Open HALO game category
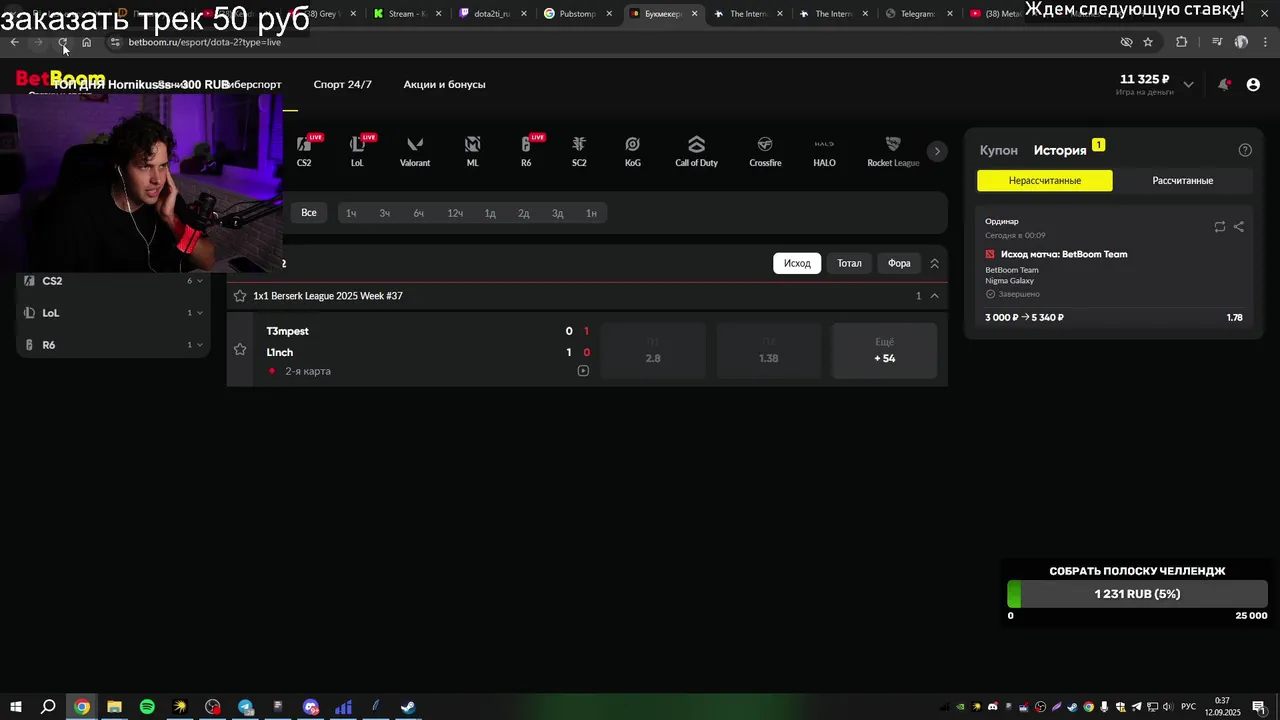Image resolution: width=1280 pixels, height=720 pixels. (x=824, y=151)
